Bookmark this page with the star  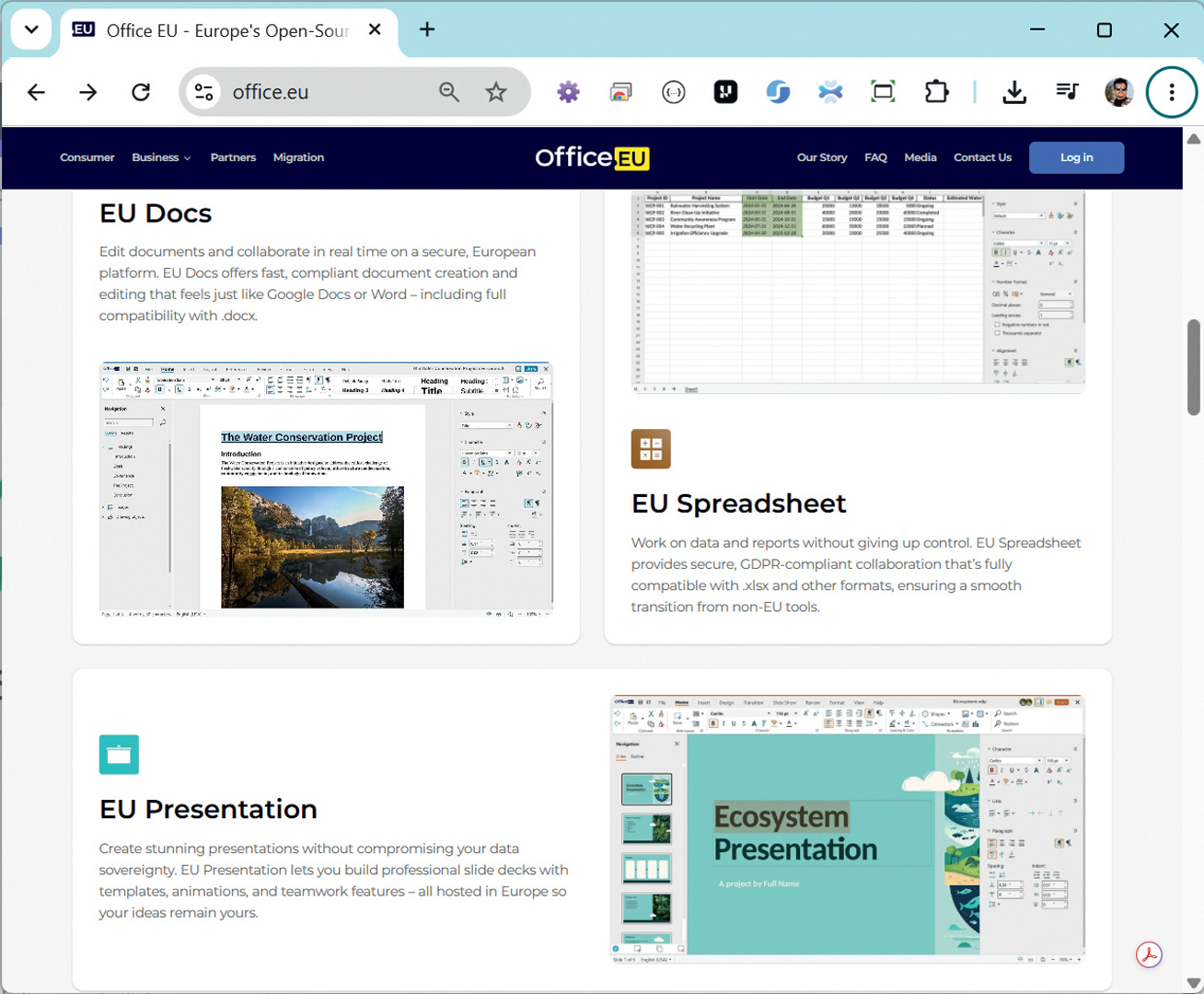pos(496,92)
